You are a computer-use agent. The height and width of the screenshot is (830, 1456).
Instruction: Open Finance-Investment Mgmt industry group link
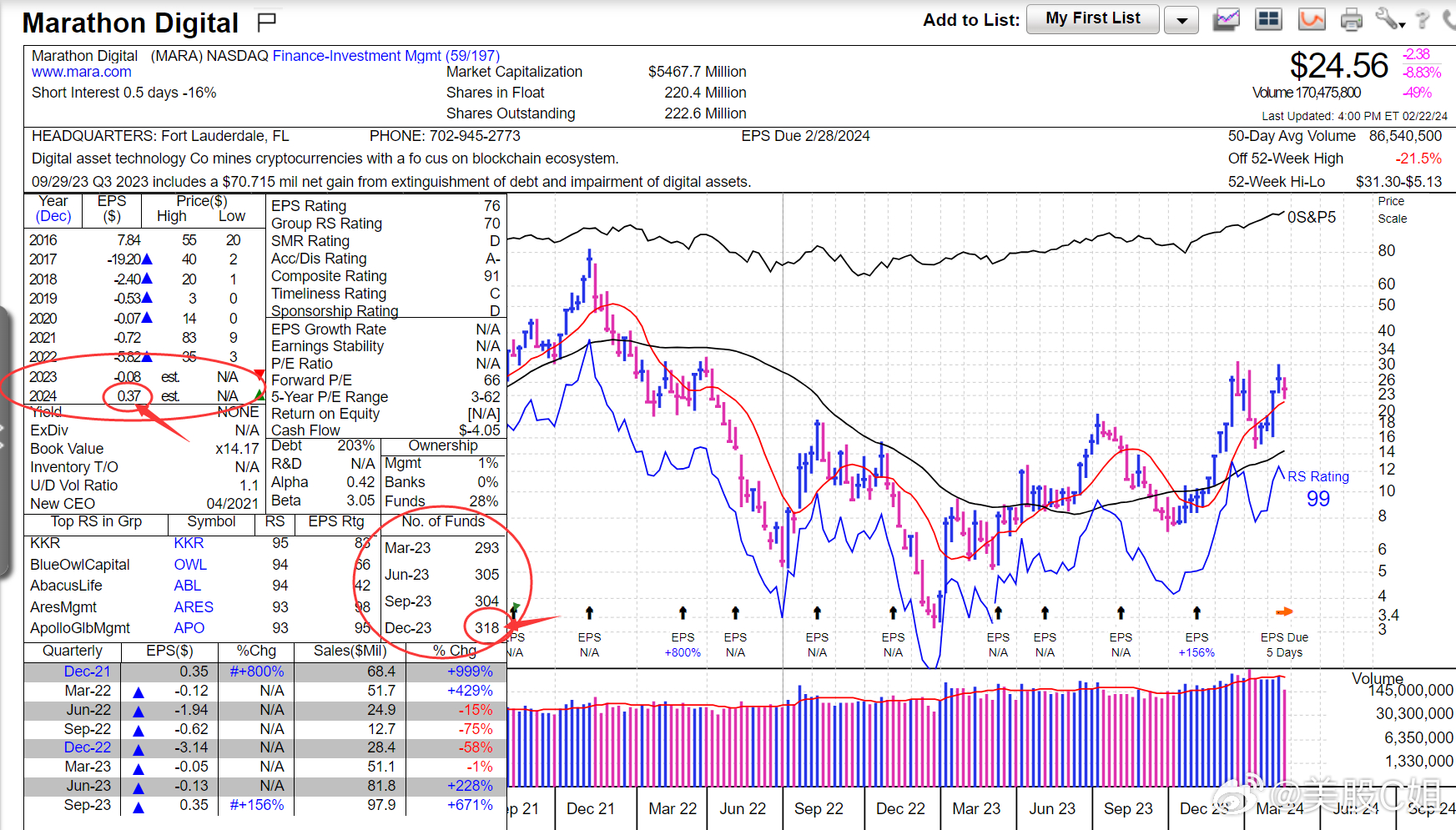coord(386,56)
